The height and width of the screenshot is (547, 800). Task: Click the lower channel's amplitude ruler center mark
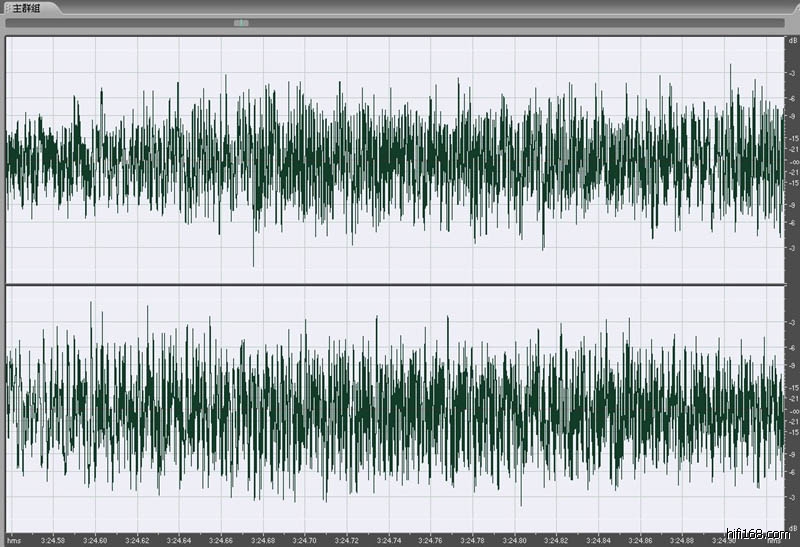tap(792, 410)
